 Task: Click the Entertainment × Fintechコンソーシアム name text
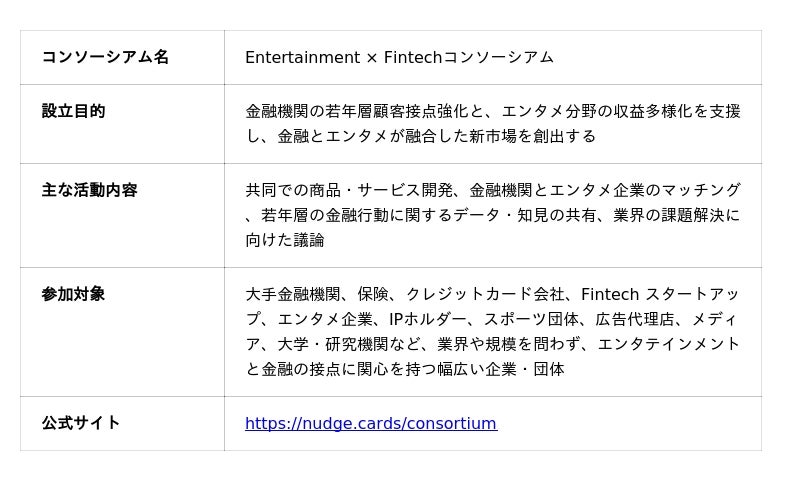pos(399,57)
